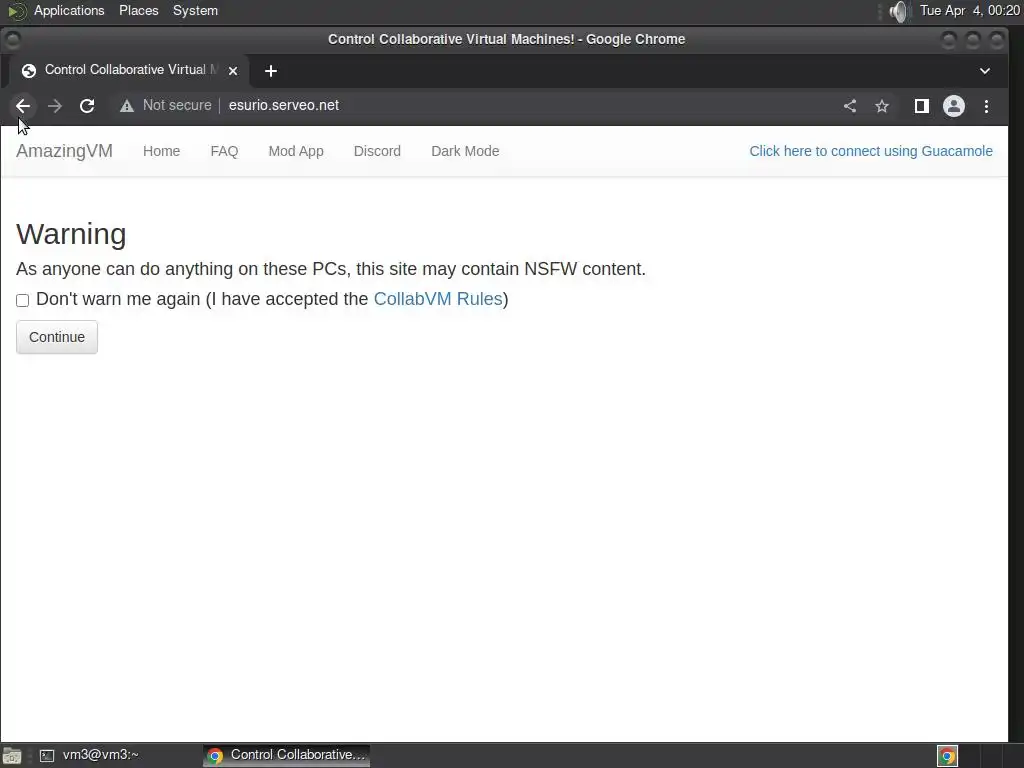Switch to the Control Collaborative taskbar window
The image size is (1024, 768).
[286, 756]
